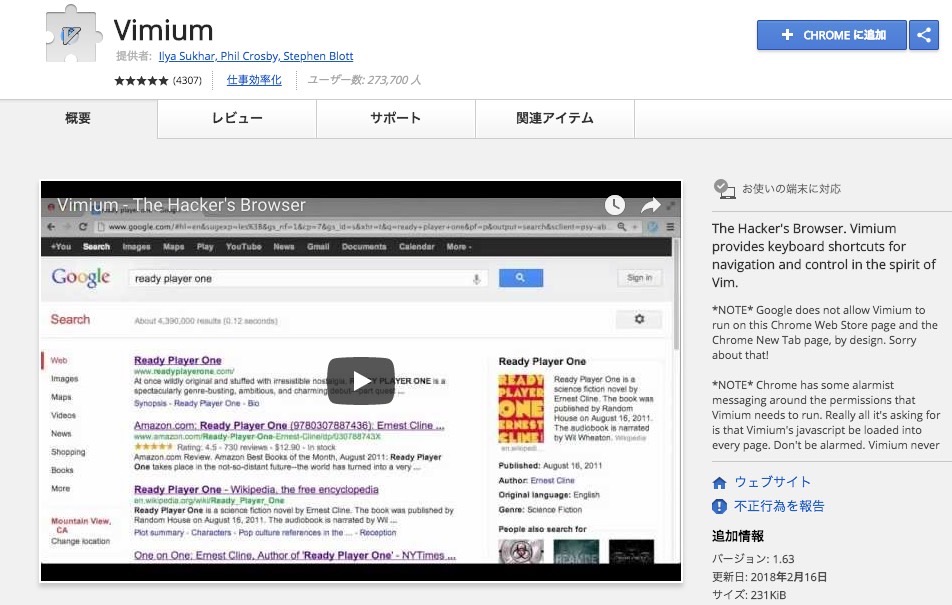
Task: Click the Ready Player One search result link
Action: [x=177, y=360]
